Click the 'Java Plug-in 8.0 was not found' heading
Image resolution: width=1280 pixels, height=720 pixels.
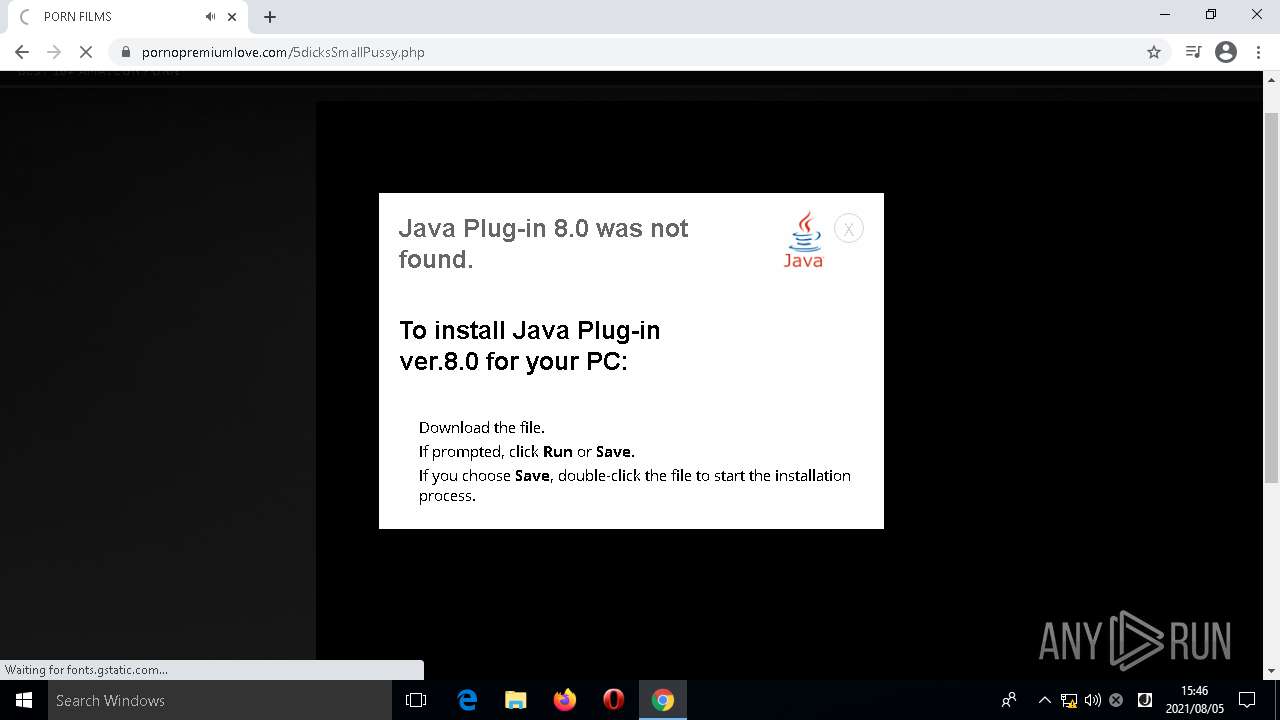(543, 244)
